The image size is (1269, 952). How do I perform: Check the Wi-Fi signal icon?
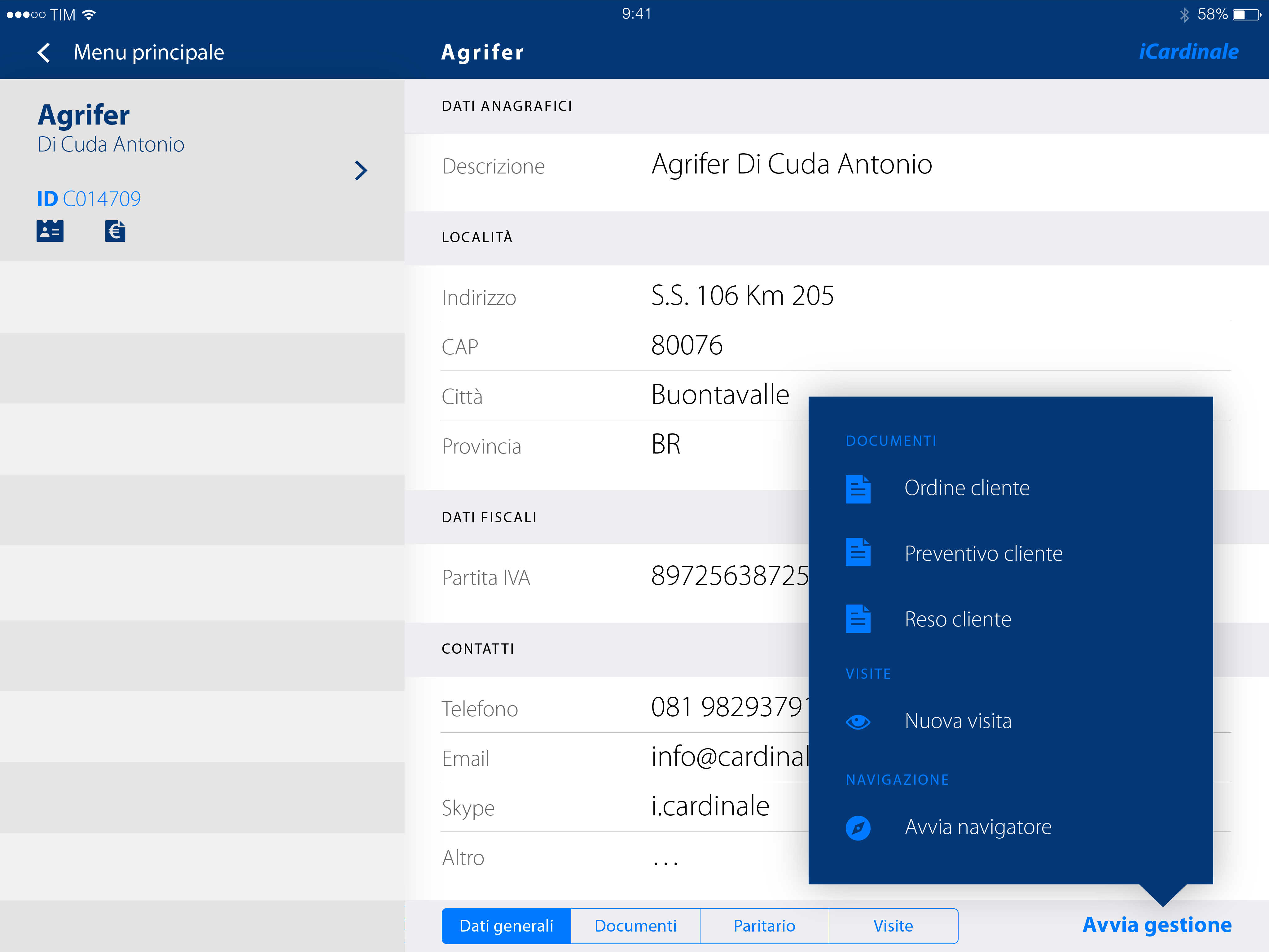[89, 14]
